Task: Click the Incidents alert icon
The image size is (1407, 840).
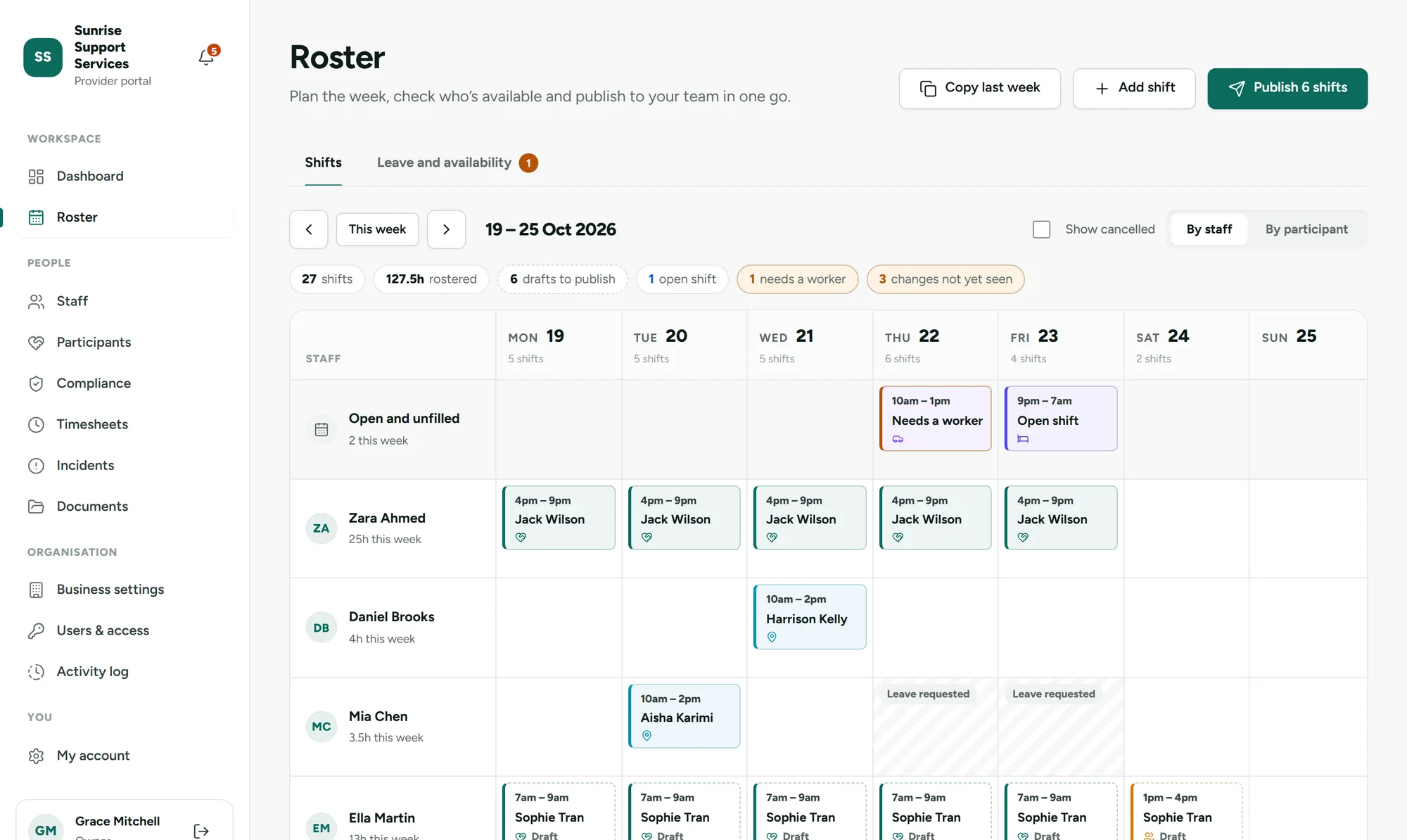Action: 36,466
